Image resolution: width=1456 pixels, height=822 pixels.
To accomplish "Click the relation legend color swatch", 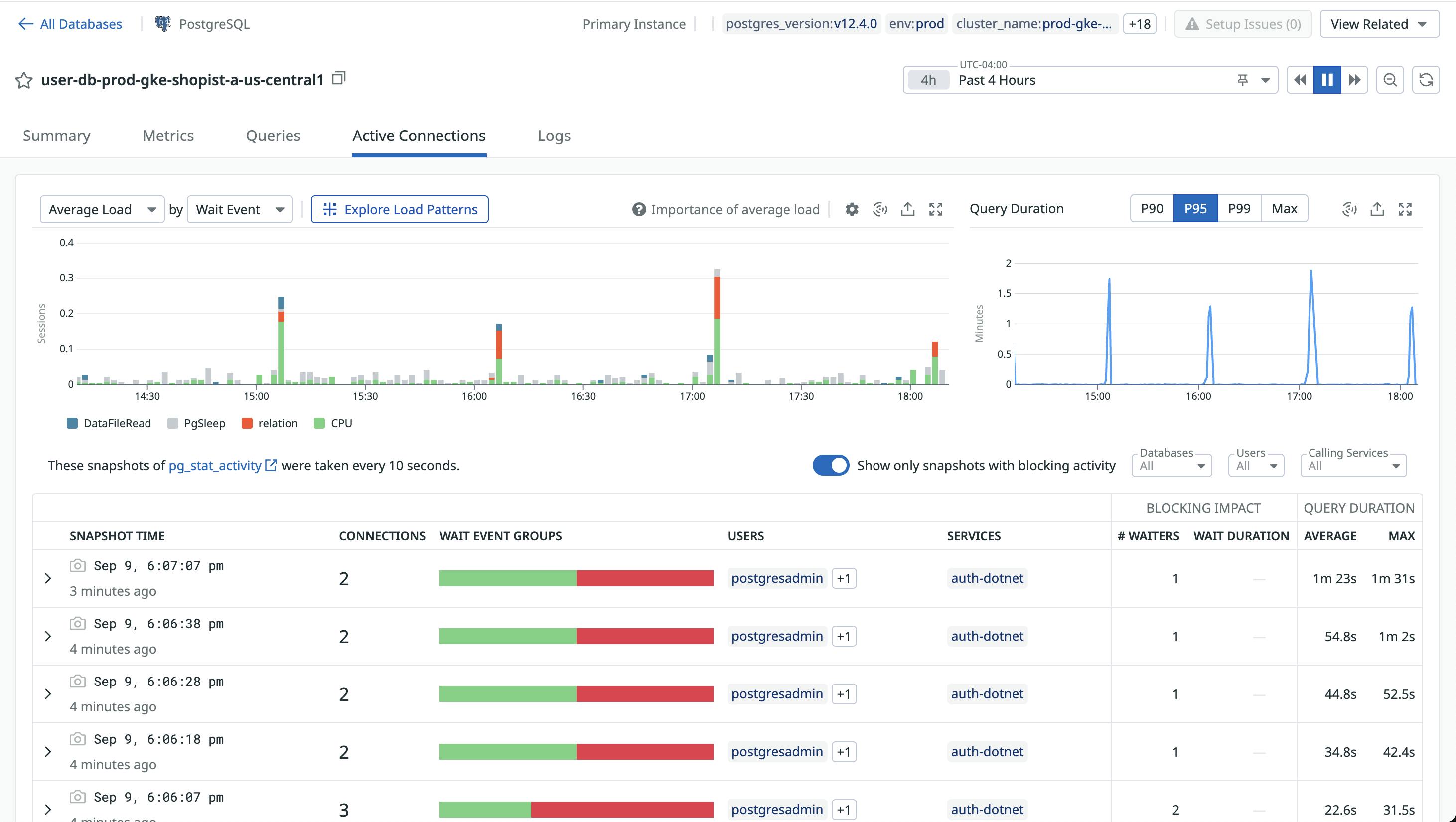I will point(247,424).
